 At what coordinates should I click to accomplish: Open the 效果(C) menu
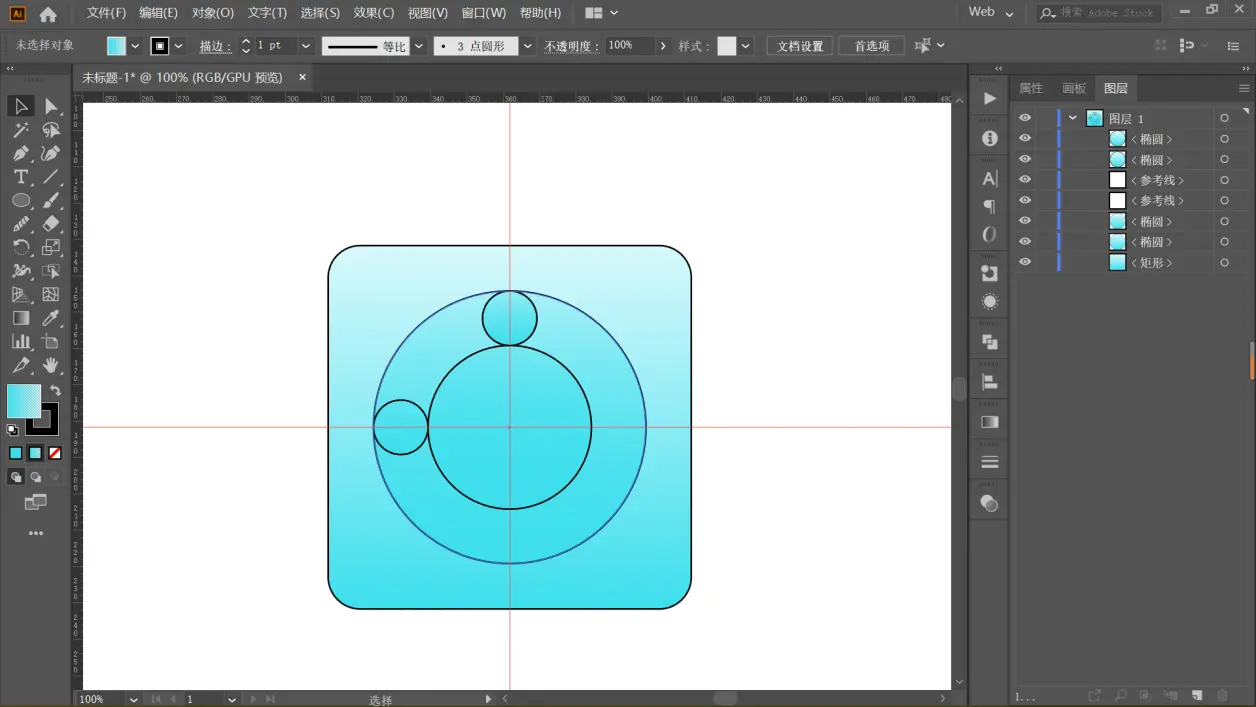point(374,13)
